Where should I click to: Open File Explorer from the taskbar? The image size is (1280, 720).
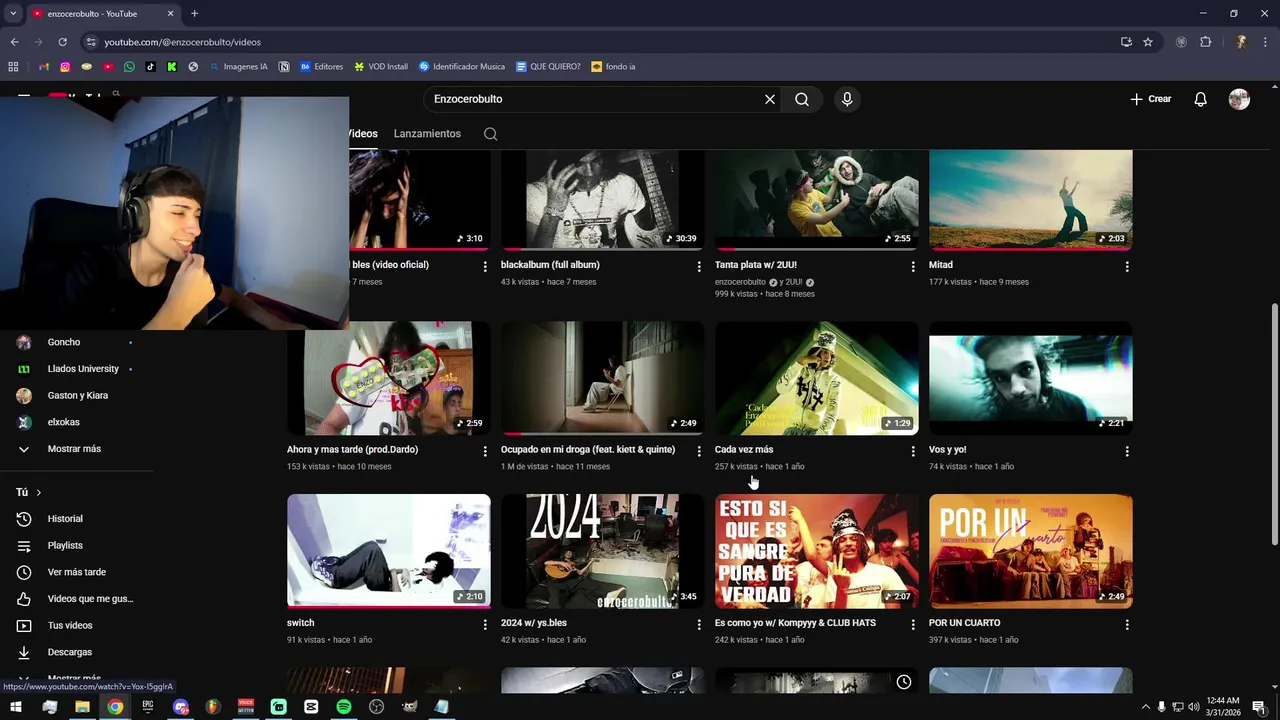pyautogui.click(x=82, y=707)
